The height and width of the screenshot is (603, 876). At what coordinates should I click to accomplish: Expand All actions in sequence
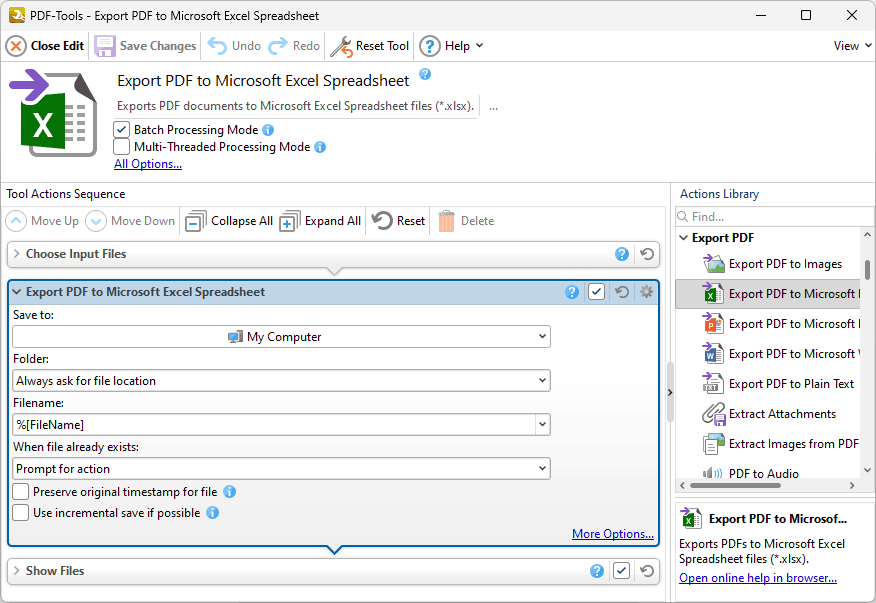click(321, 221)
